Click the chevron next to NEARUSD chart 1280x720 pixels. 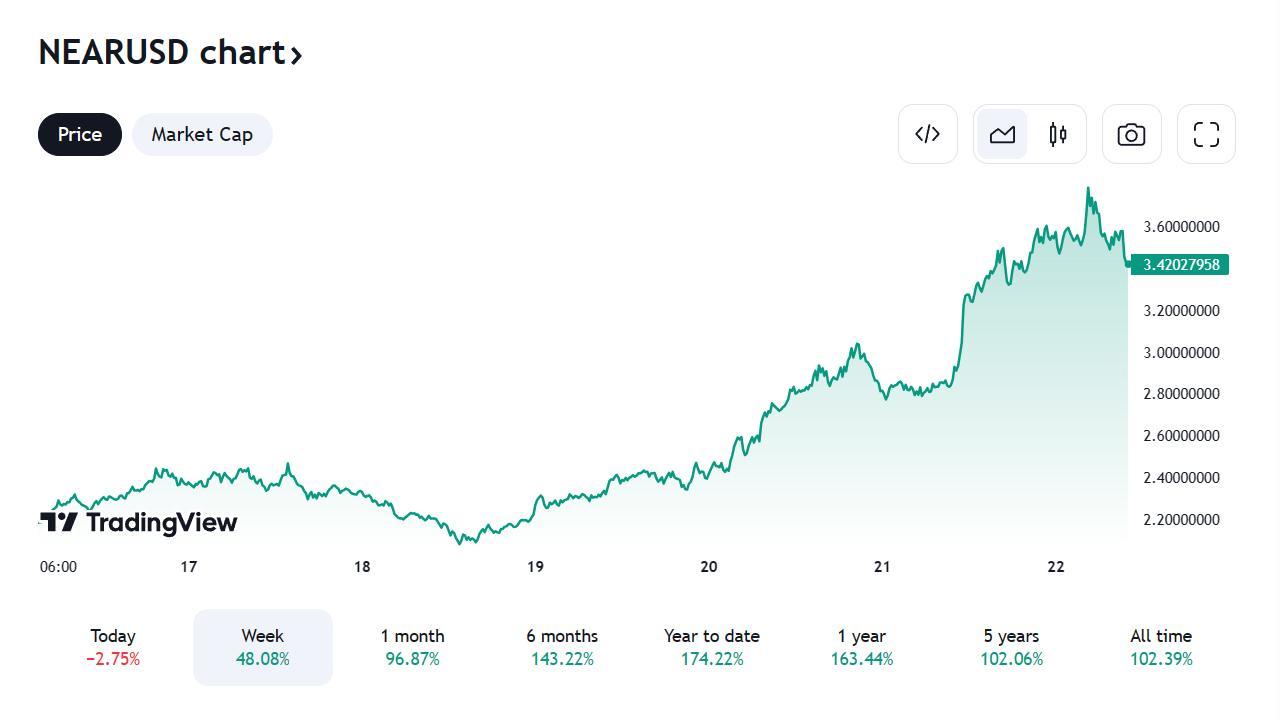point(296,54)
